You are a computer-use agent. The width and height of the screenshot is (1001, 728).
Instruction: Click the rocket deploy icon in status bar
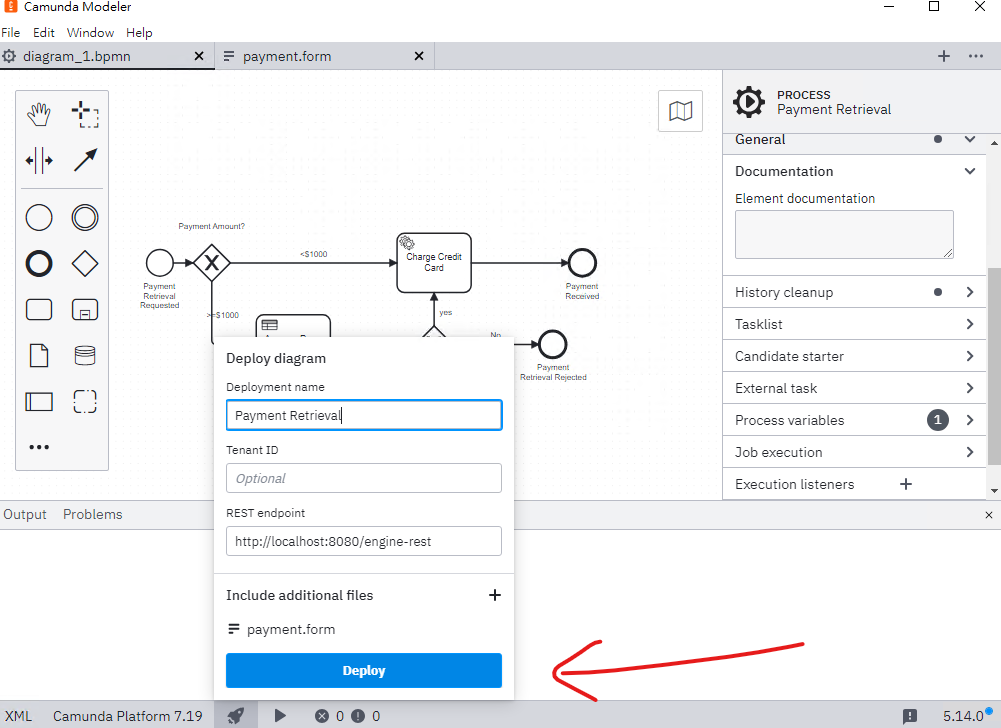(236, 716)
